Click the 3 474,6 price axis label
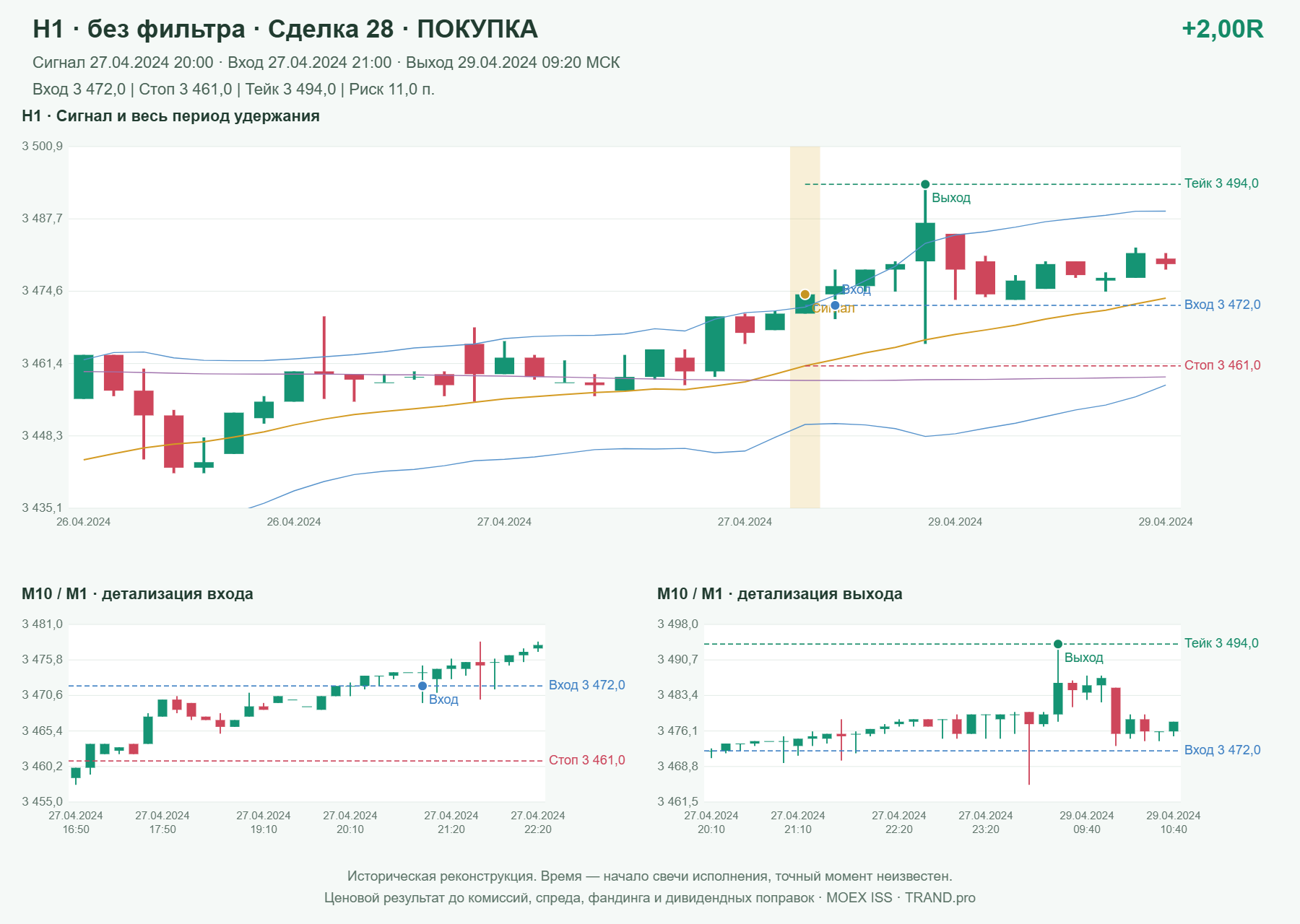1300x924 pixels. (42, 291)
